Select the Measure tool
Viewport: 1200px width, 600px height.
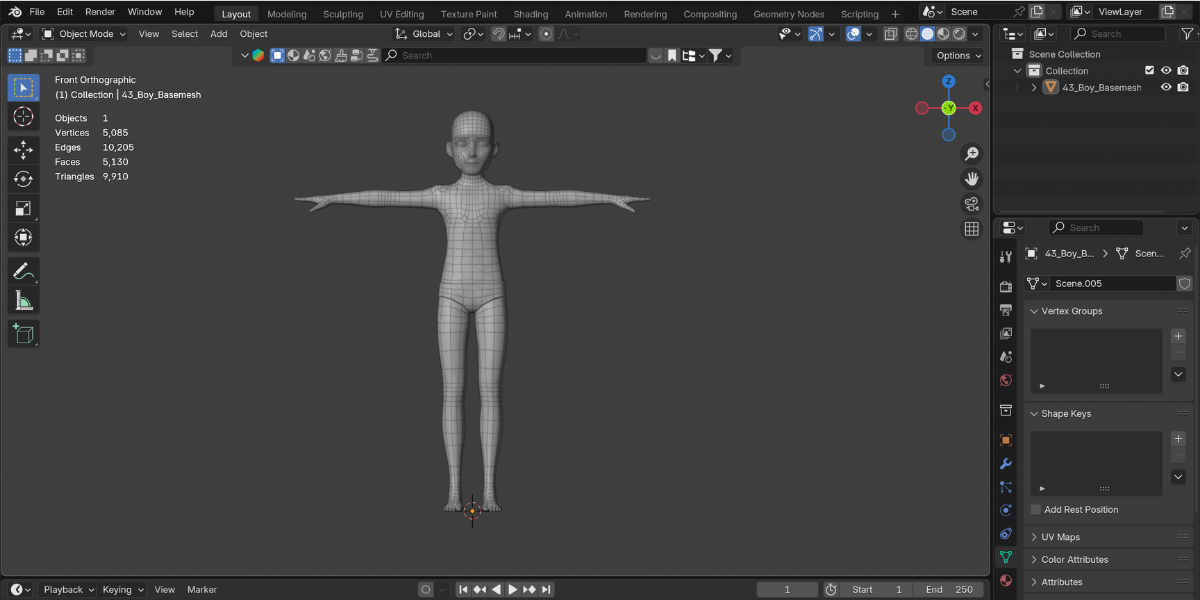[24, 299]
